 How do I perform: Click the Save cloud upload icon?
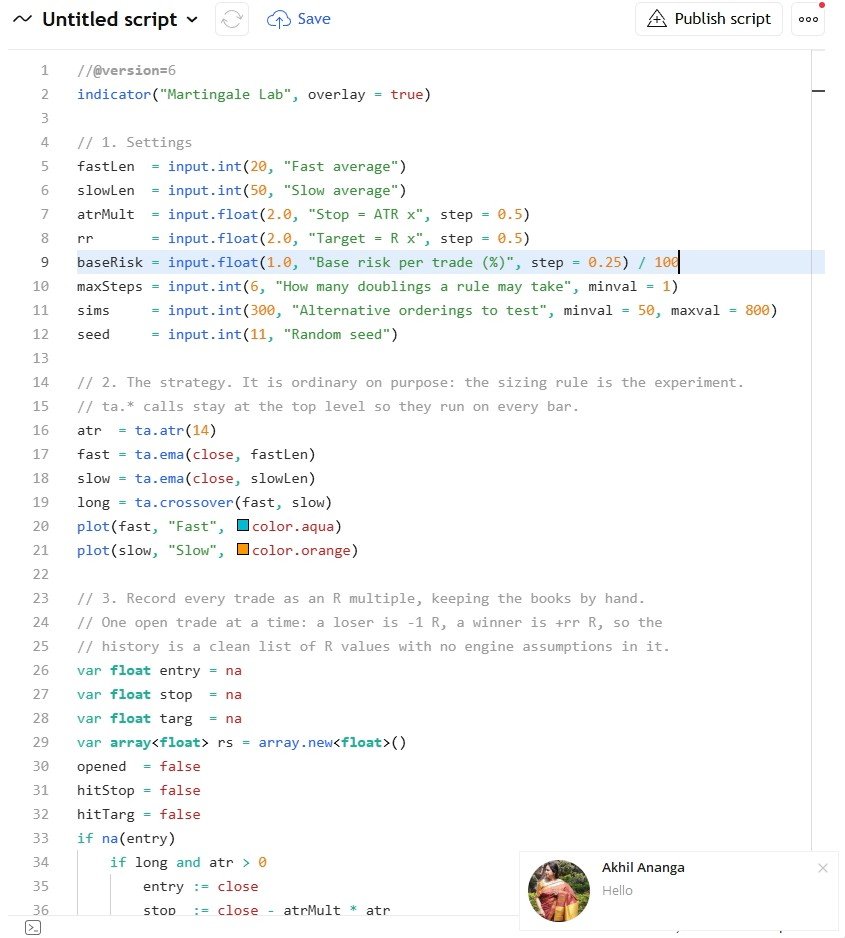[279, 20]
